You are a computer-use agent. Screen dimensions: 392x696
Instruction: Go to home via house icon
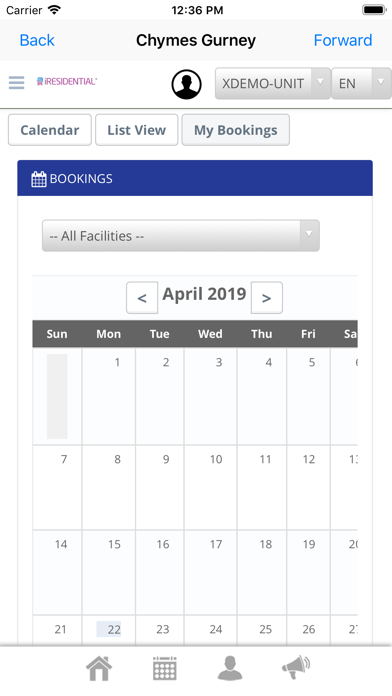pyautogui.click(x=99, y=668)
